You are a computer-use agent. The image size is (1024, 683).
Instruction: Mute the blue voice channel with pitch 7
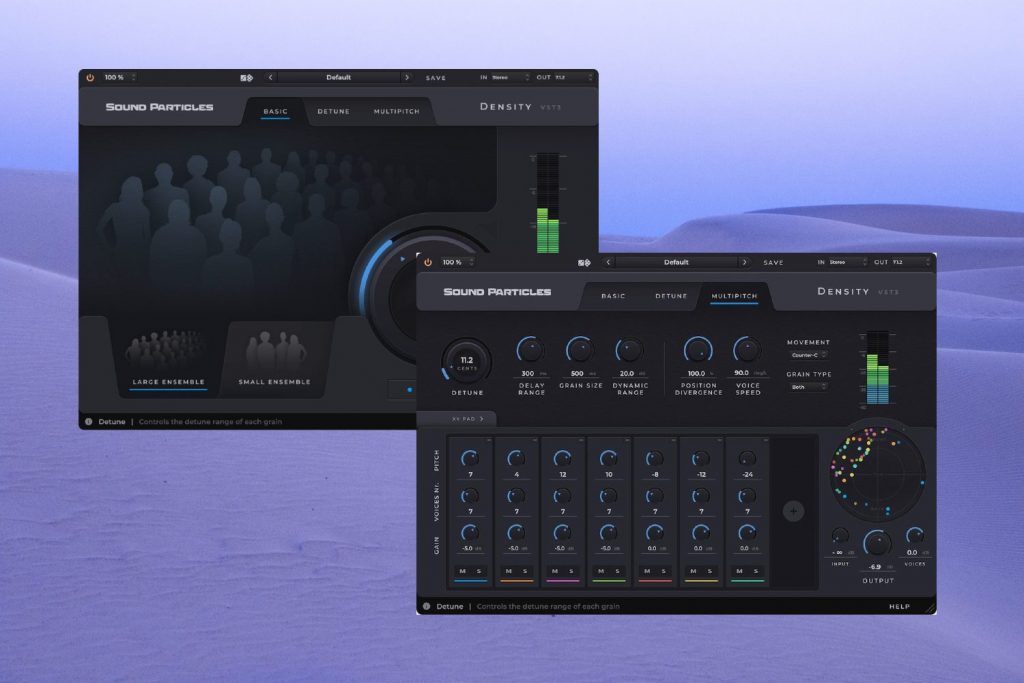pyautogui.click(x=462, y=571)
